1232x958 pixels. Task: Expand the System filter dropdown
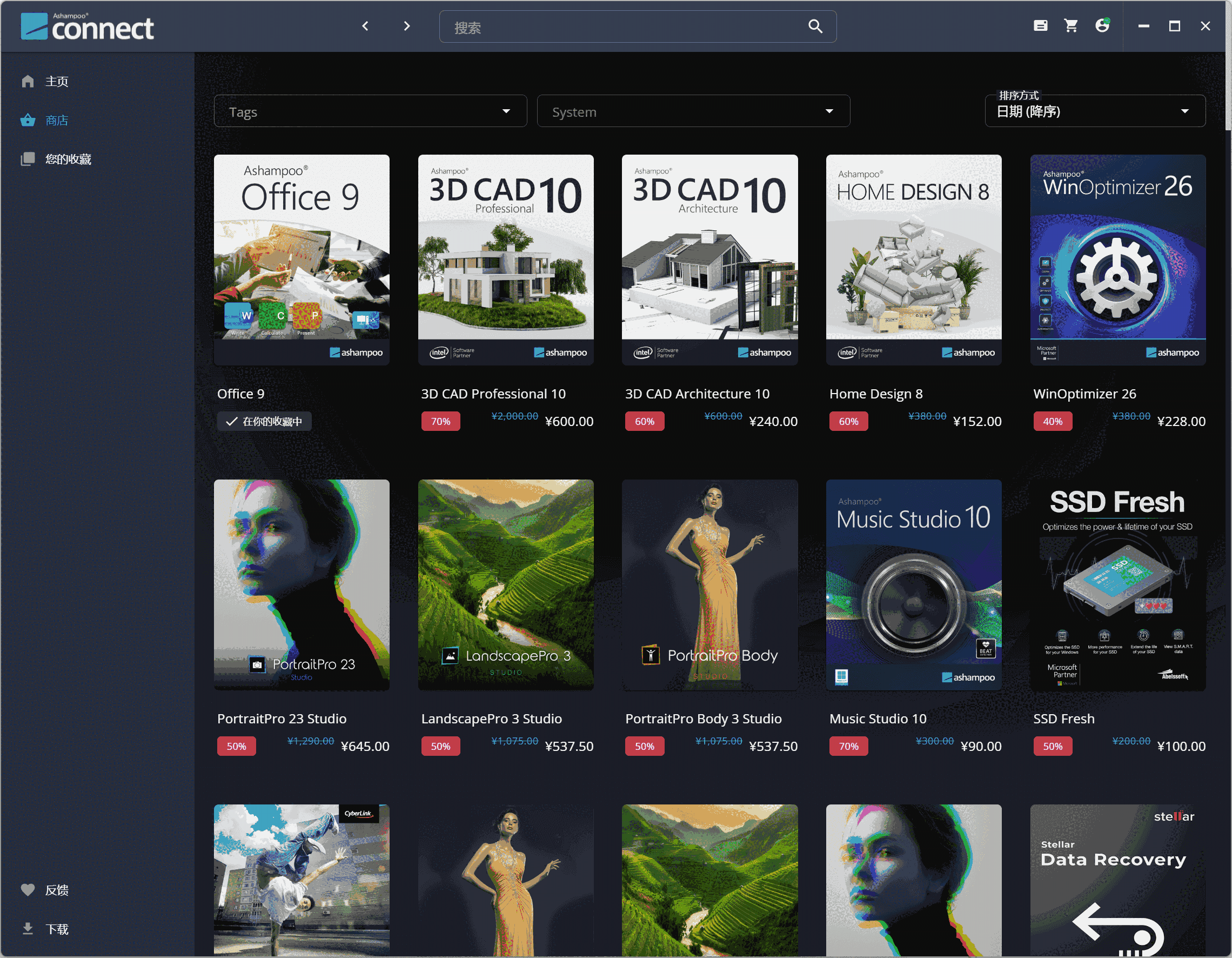click(x=693, y=111)
